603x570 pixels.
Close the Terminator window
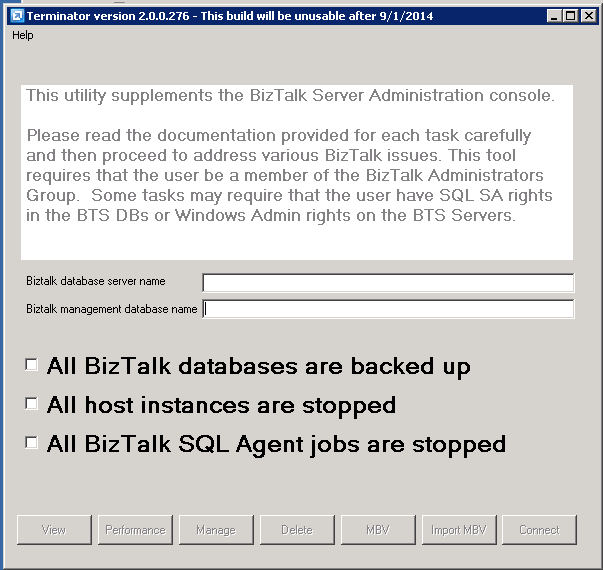tap(589, 16)
